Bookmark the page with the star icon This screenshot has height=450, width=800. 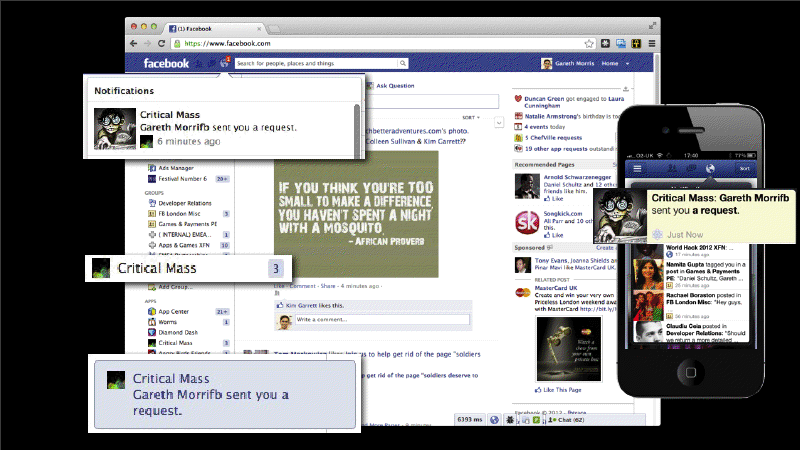(590, 44)
